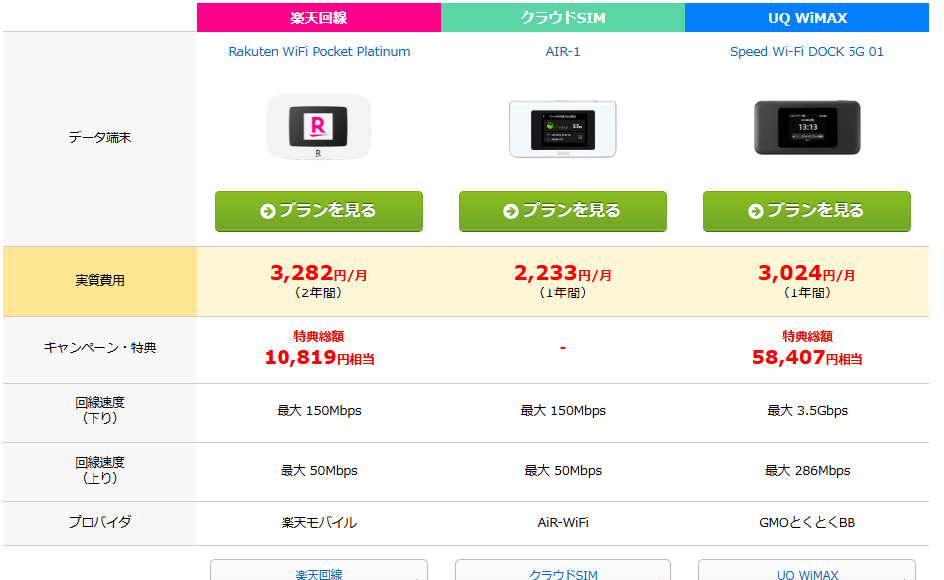Expand the bottom UQ WiMAX button

[x=807, y=573]
